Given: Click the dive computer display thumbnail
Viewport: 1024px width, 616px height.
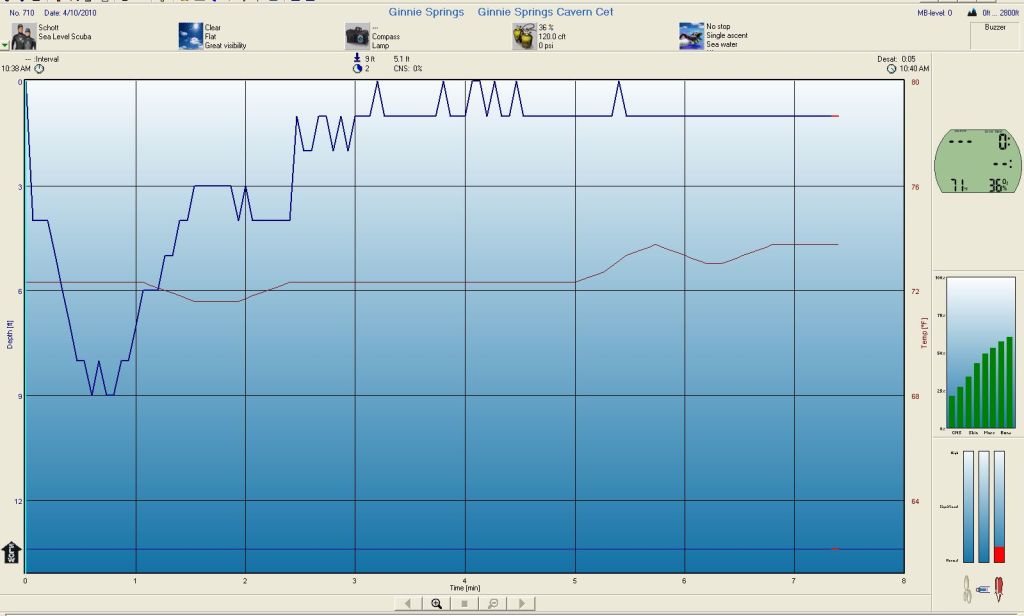Looking at the screenshot, I should tap(978, 161).
